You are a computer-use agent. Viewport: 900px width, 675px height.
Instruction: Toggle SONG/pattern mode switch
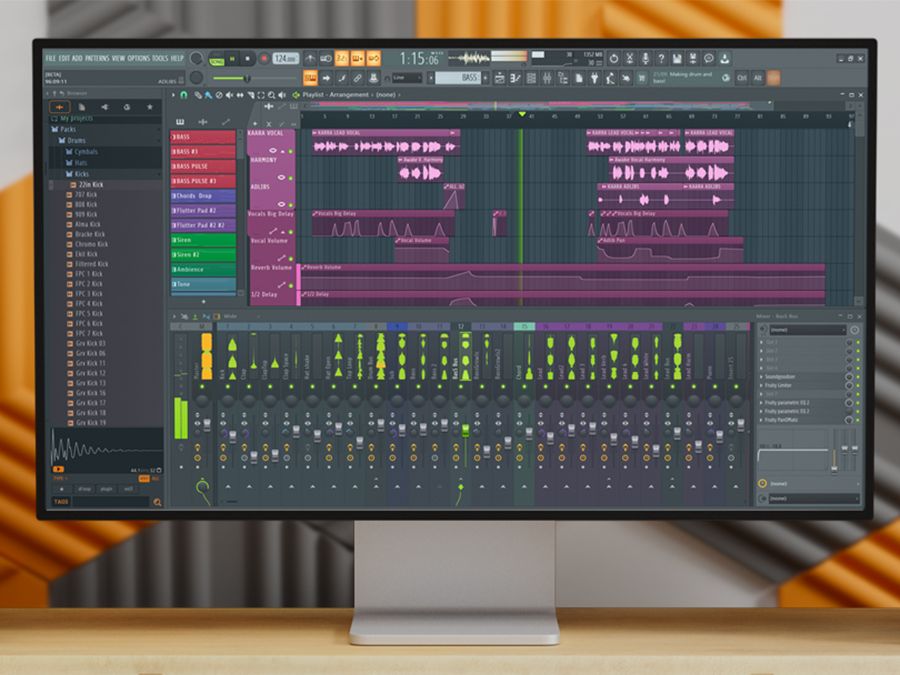(217, 61)
